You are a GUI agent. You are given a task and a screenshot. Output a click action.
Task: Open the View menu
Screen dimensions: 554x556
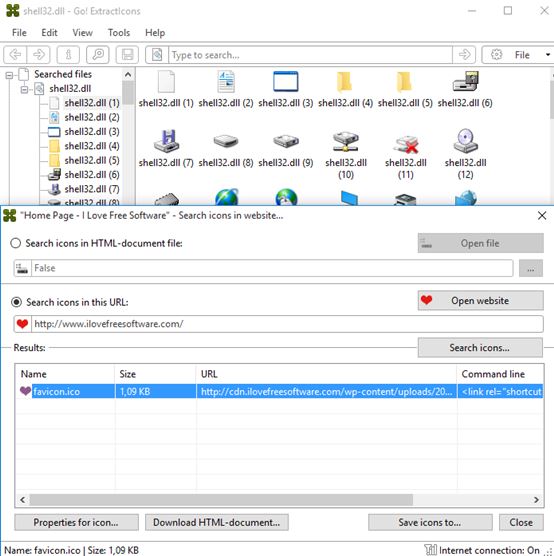[82, 33]
